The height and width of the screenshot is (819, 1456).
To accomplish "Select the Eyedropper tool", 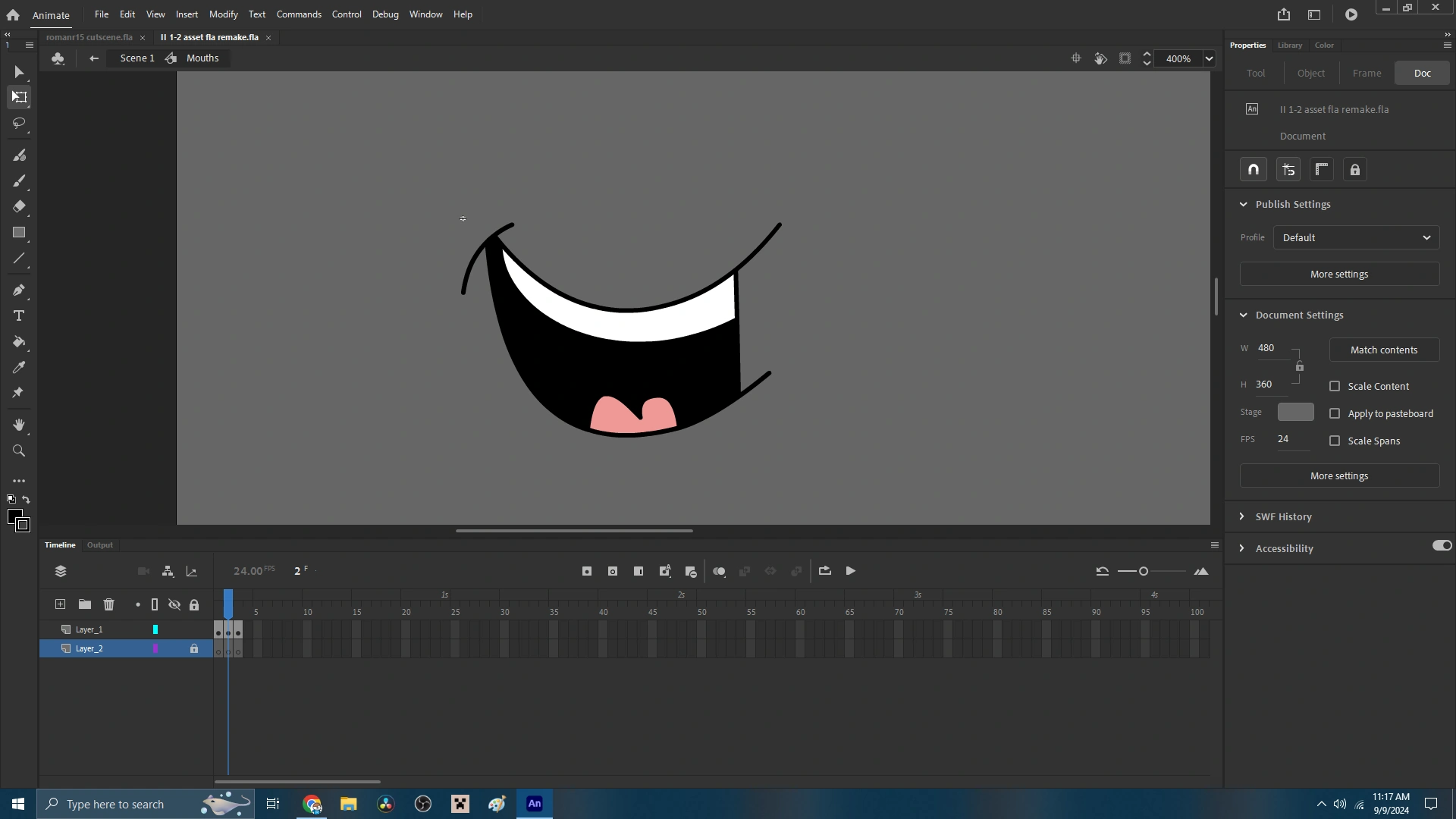I will pos(19,367).
